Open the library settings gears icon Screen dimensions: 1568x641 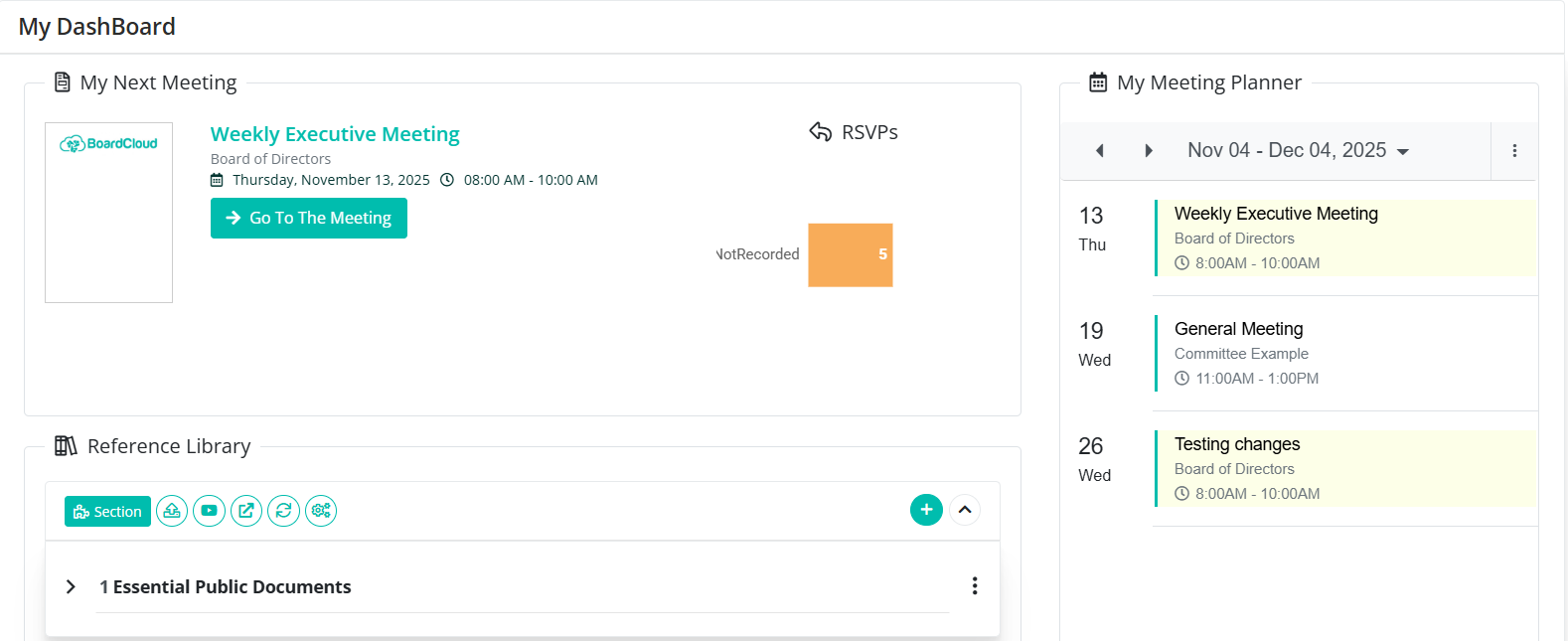pos(321,511)
